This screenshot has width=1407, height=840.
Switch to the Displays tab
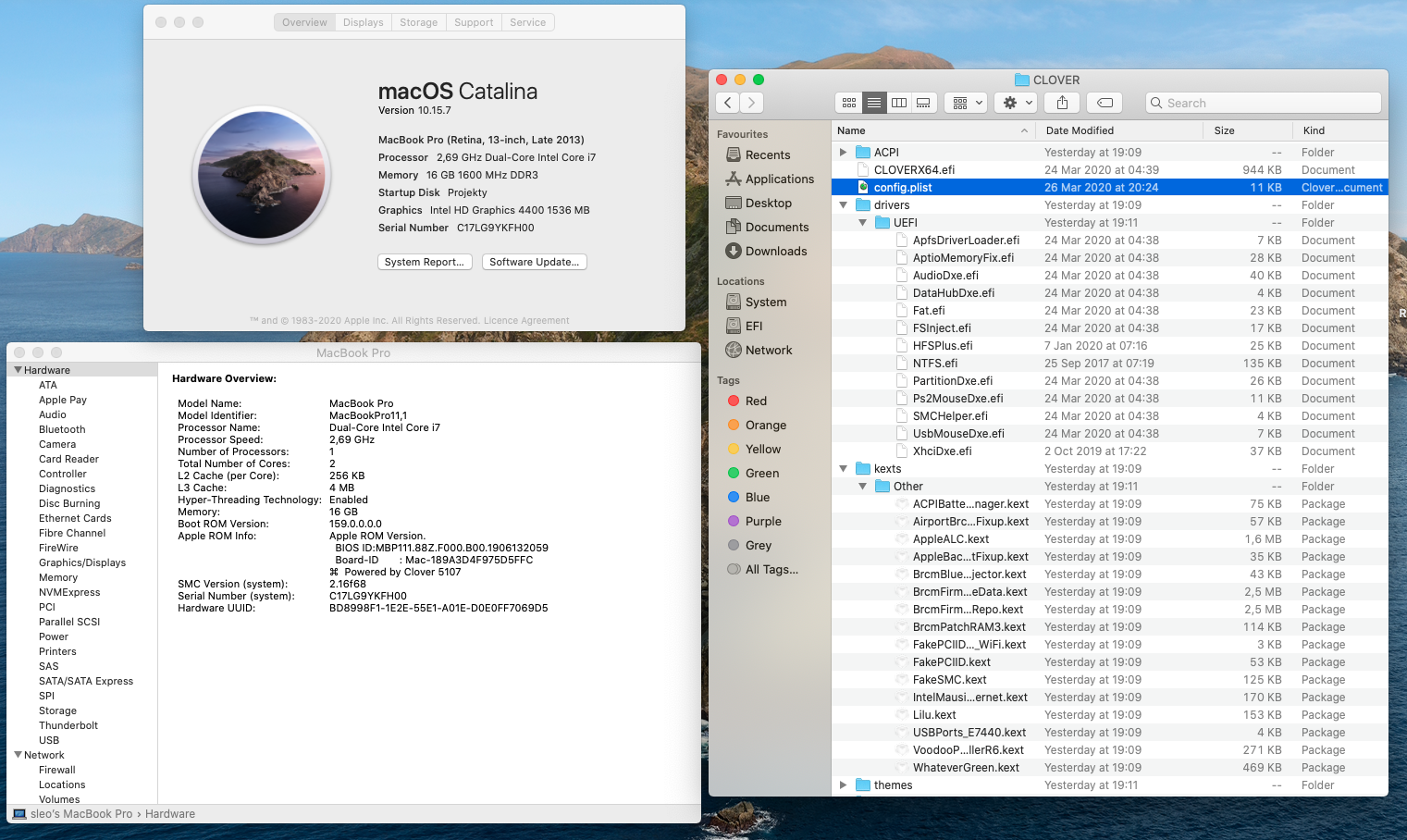pos(363,22)
